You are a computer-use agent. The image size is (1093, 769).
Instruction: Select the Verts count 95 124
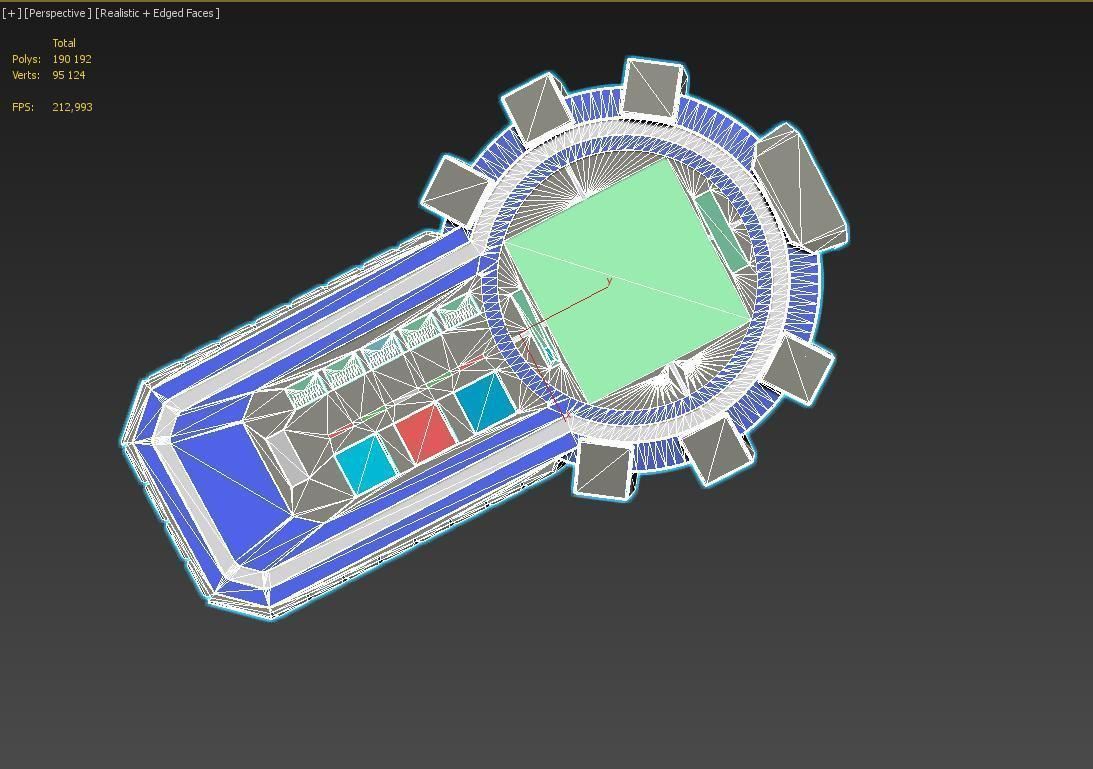pyautogui.click(x=69, y=75)
